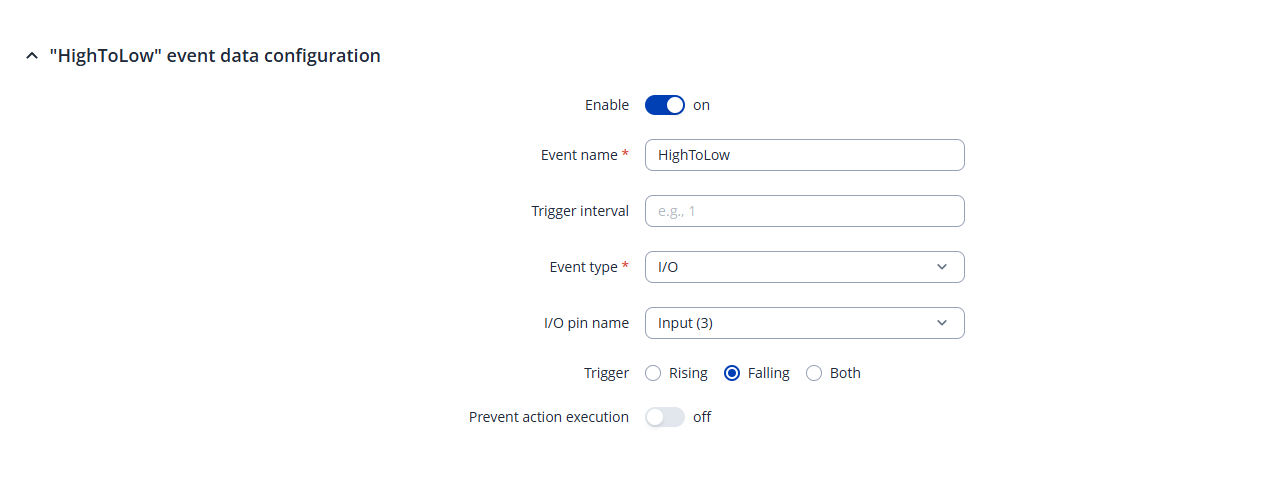Click the "HighToLow" event data configuration heading
Viewport: 1273px width, 485px height.
coord(215,56)
